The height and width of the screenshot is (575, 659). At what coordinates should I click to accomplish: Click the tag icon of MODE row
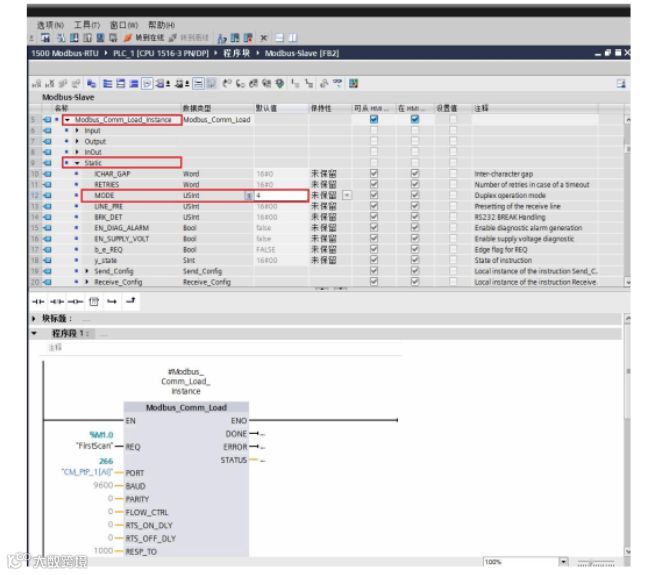(47, 195)
